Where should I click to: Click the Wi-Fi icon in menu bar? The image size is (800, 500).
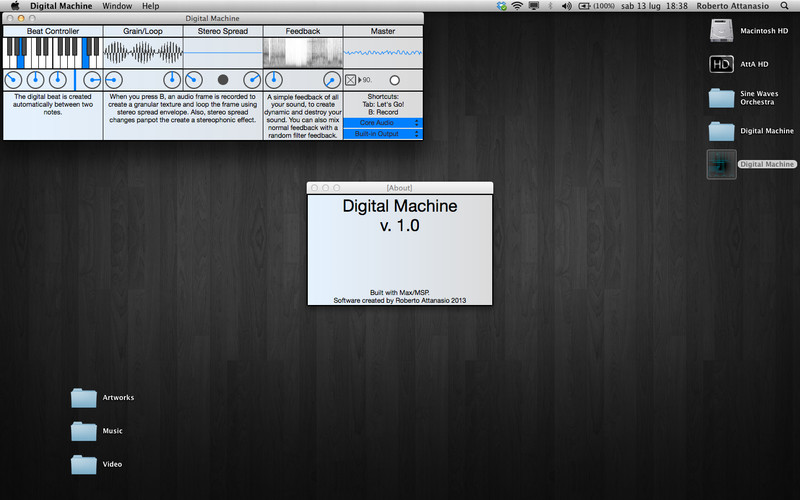point(517,6)
